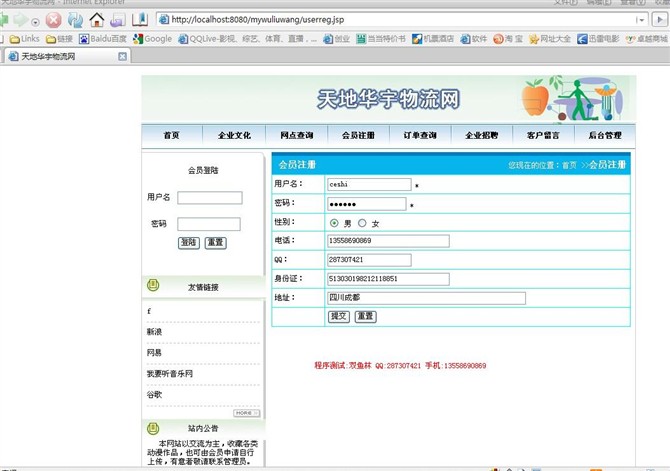Open 迅雷电影 bookmark
670x471 pixels.
click(598, 39)
